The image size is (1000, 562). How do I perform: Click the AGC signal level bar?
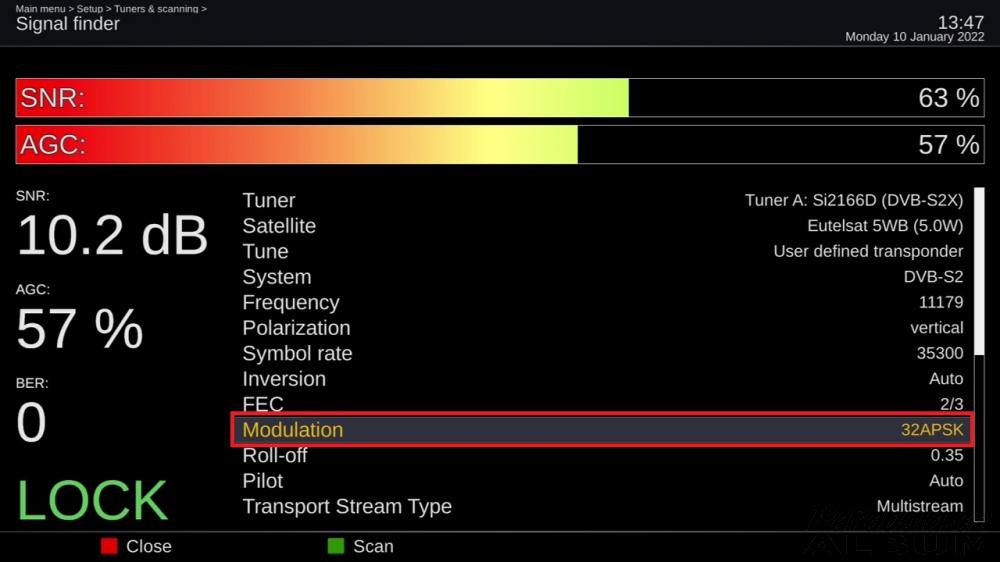pos(500,145)
